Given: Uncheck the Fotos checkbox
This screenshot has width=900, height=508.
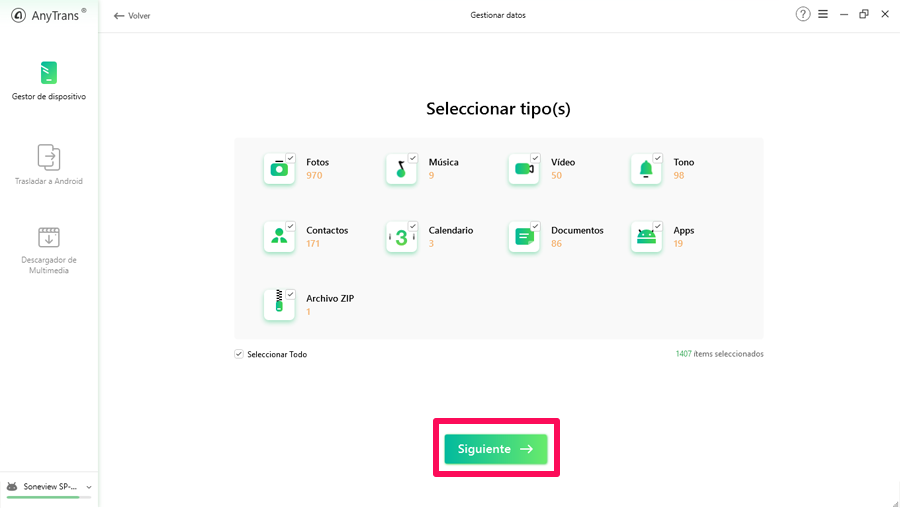Looking at the screenshot, I should [x=290, y=158].
